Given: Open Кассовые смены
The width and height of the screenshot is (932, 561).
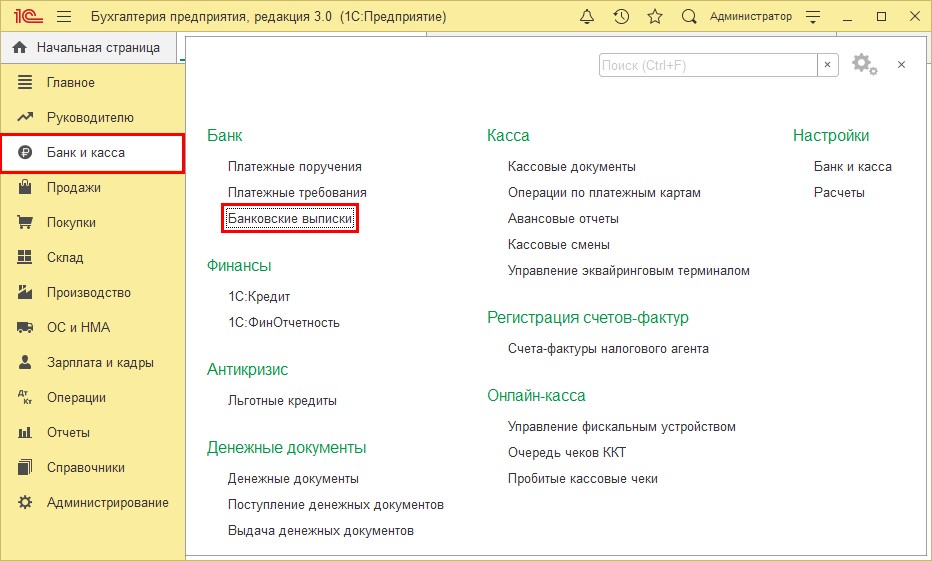Looking at the screenshot, I should tap(559, 245).
